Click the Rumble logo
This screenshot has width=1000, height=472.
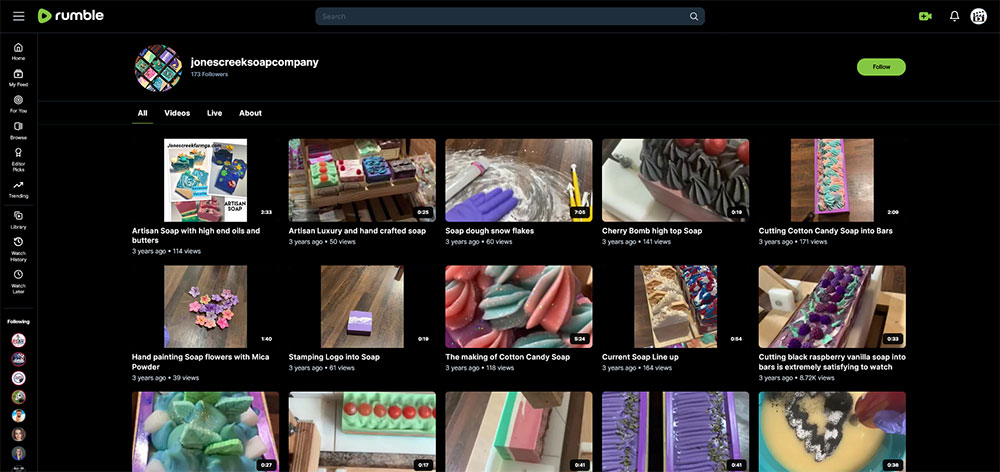pos(71,16)
